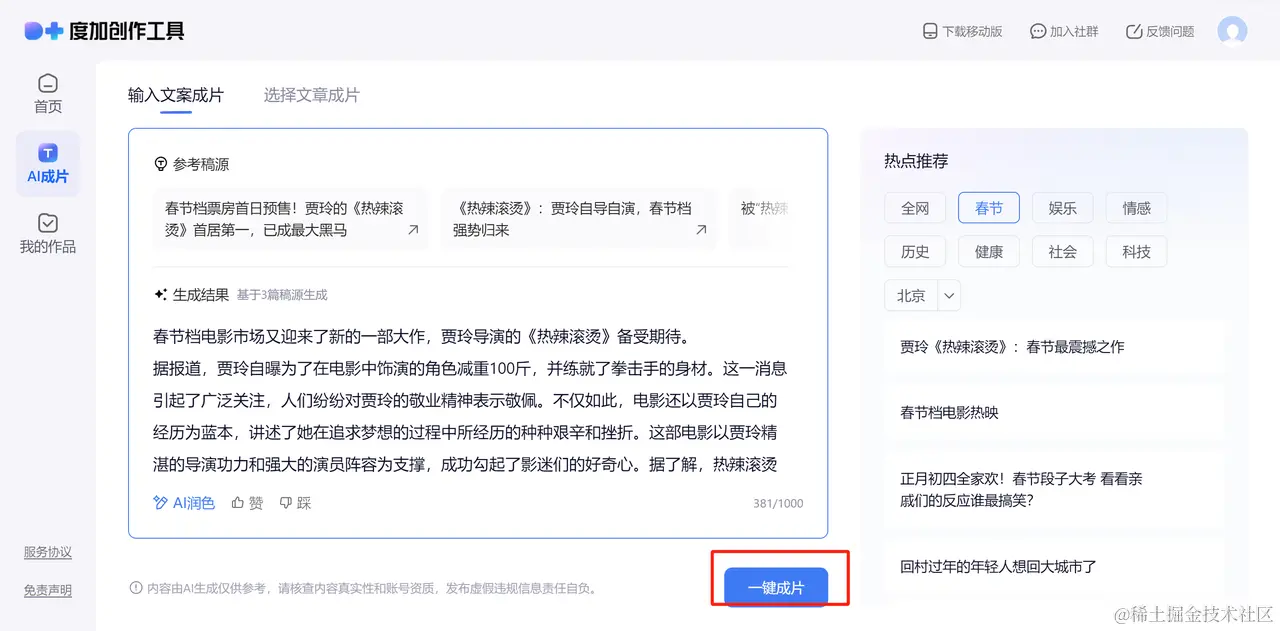
Task: Select AI成片 in the sidebar
Action: [x=48, y=164]
